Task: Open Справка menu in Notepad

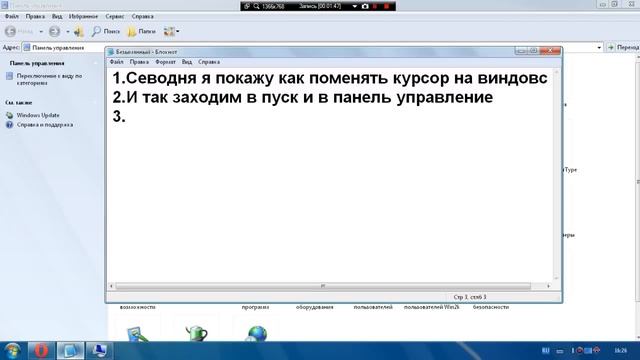Action: (x=209, y=62)
